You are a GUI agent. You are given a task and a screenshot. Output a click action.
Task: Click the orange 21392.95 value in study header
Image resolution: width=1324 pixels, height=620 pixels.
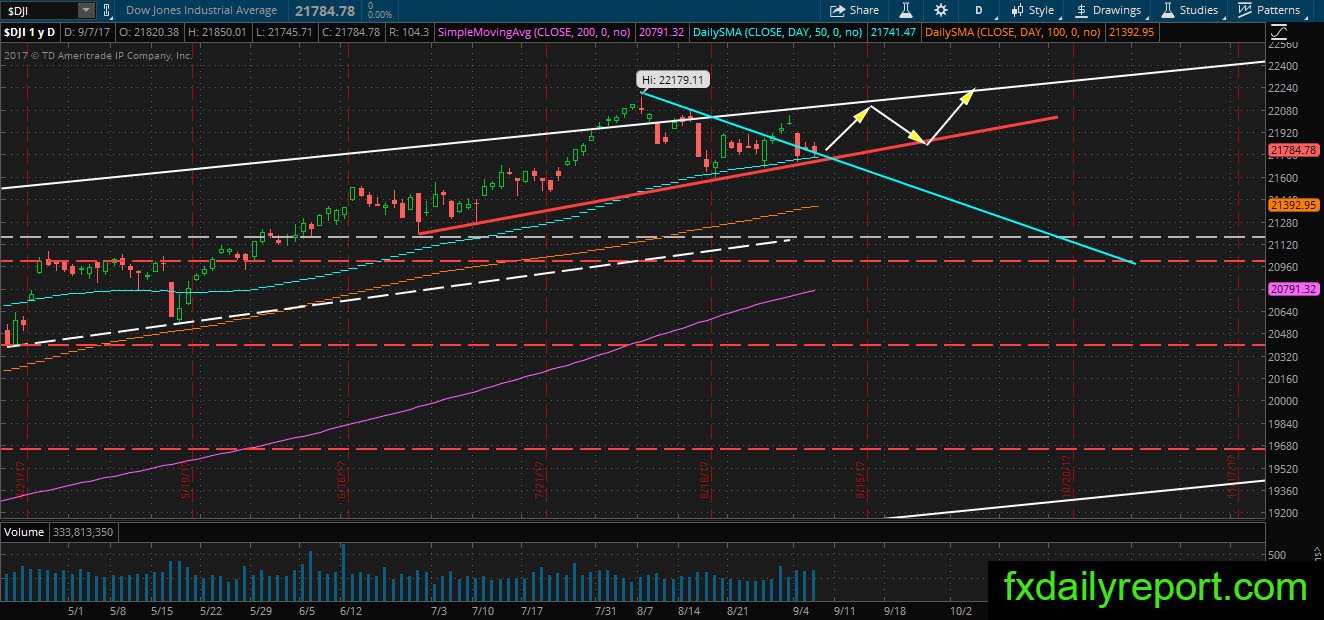[x=1131, y=33]
